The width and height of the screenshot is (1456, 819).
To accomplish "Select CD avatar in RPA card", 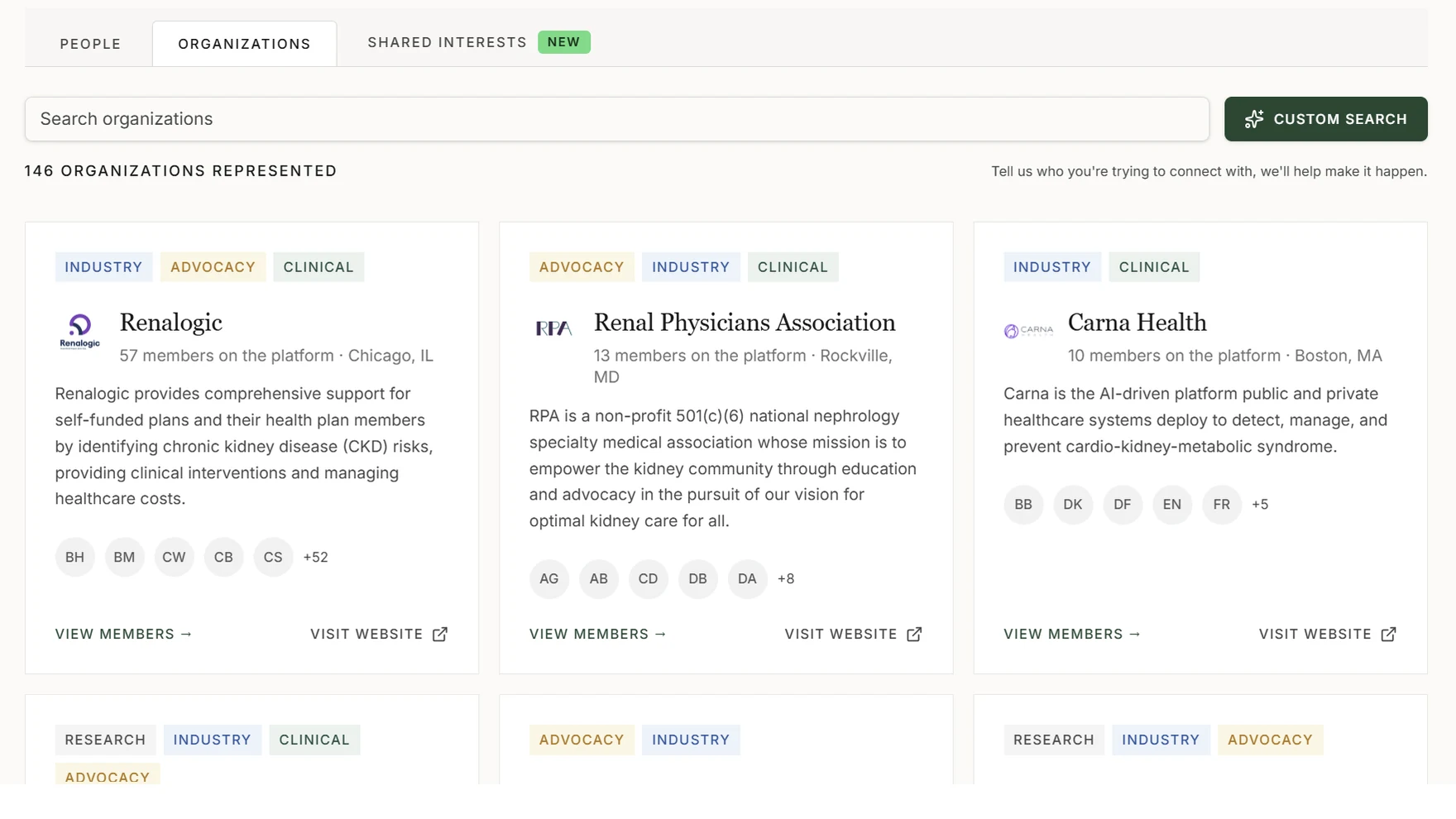I will click(x=649, y=579).
